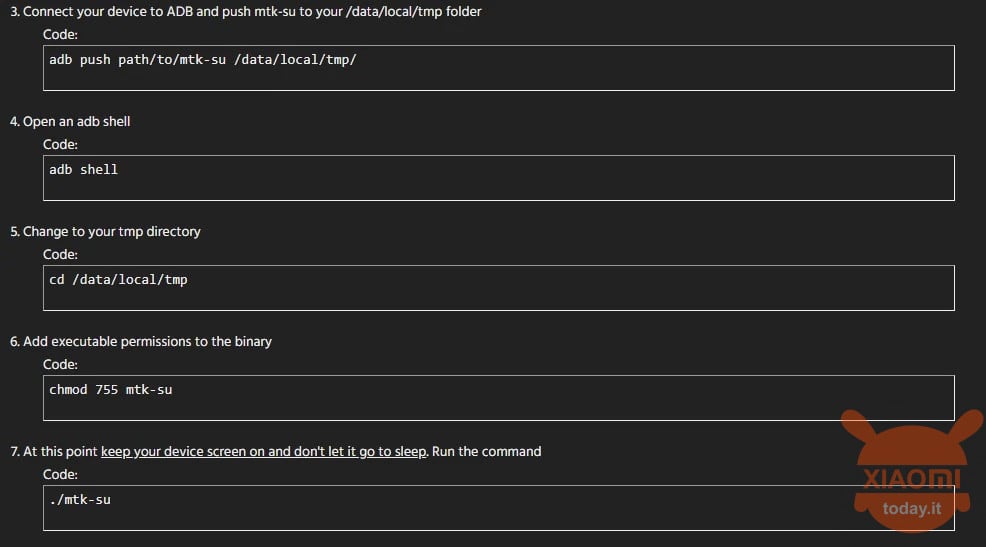Click the 'Code:' label above ./mtk-su
The image size is (986, 547).
(x=60, y=475)
